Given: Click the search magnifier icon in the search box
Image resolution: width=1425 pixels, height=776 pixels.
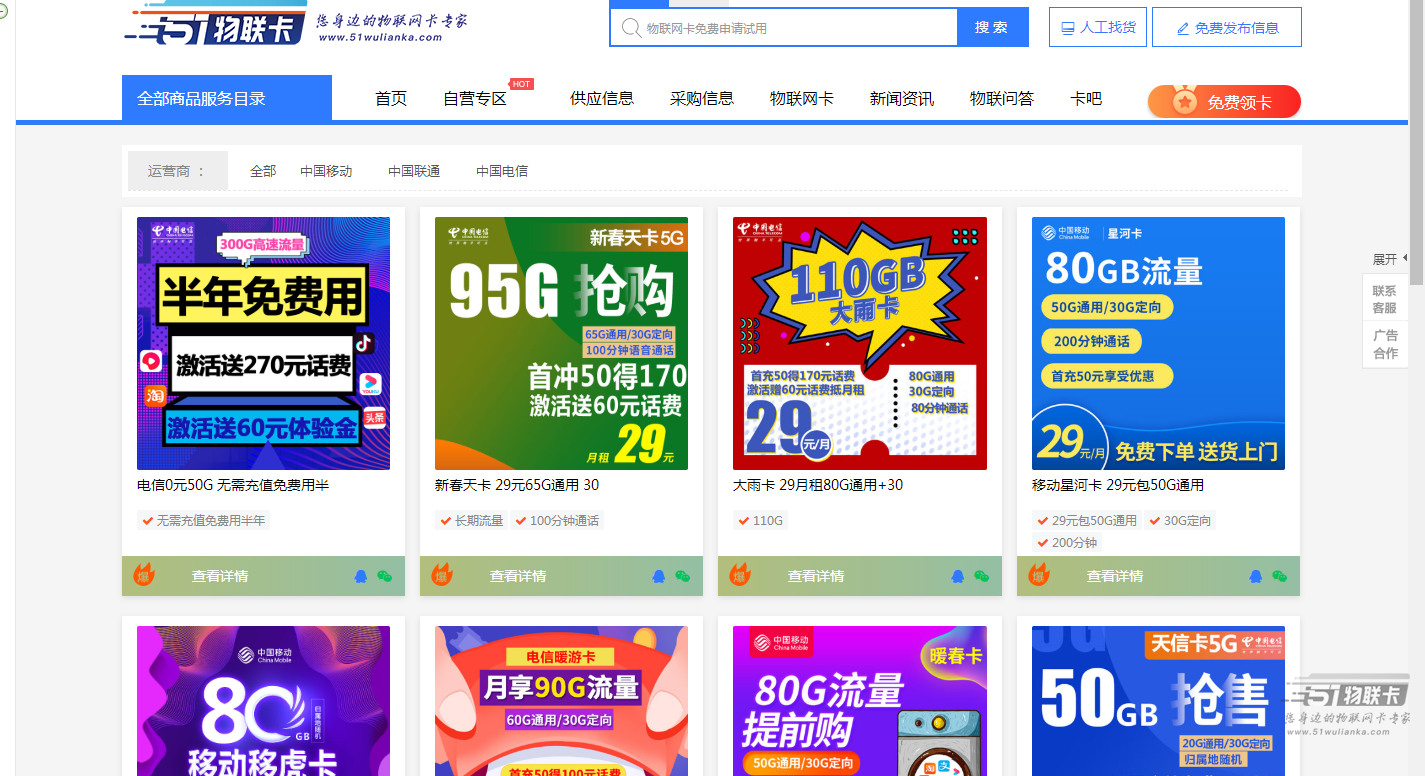Looking at the screenshot, I should pyautogui.click(x=630, y=27).
